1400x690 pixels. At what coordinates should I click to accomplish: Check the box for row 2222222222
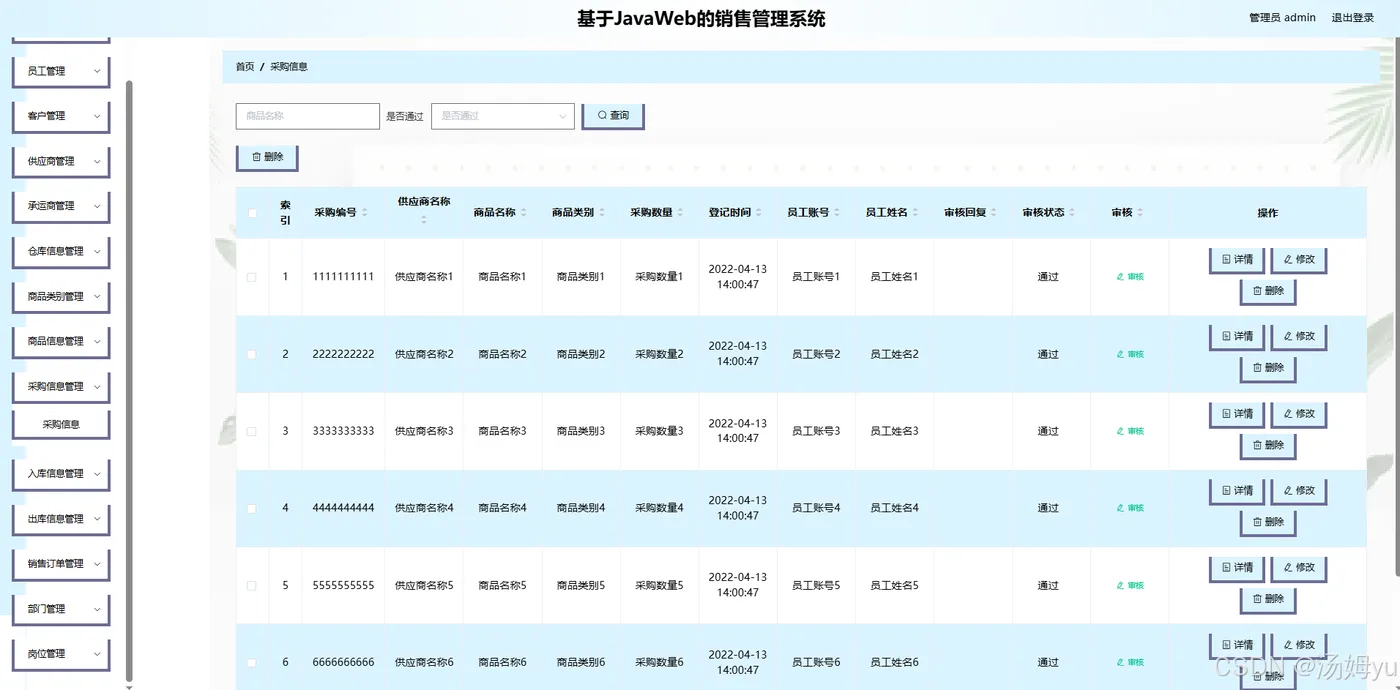coord(252,354)
